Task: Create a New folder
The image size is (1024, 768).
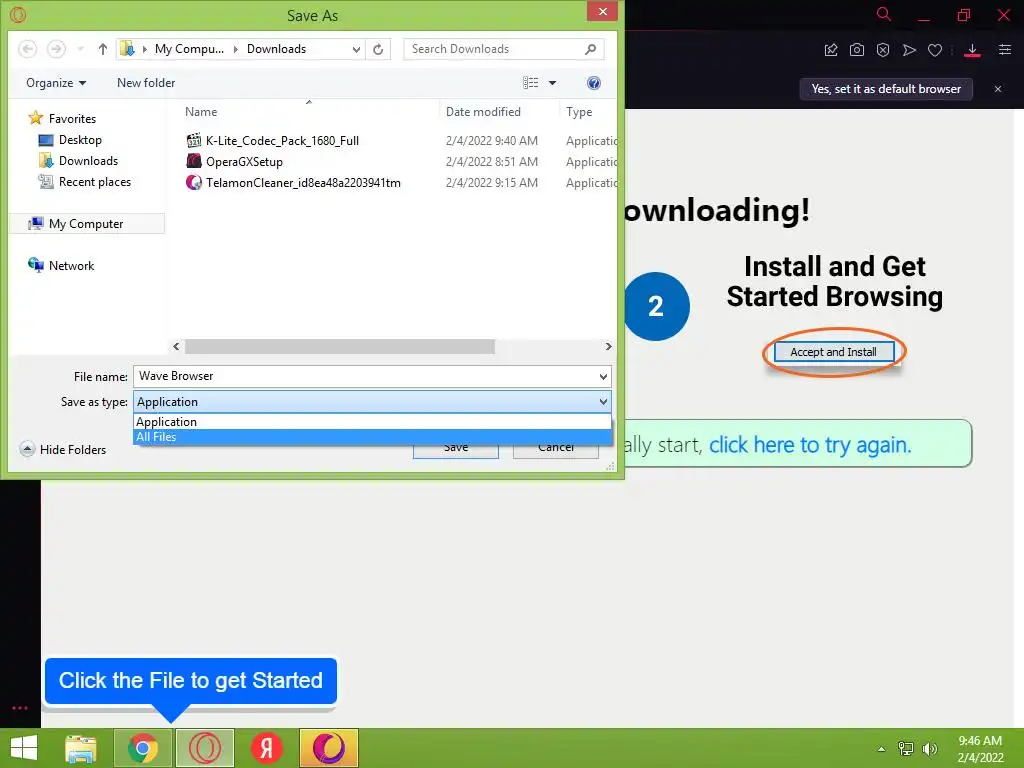Action: pyautogui.click(x=146, y=83)
